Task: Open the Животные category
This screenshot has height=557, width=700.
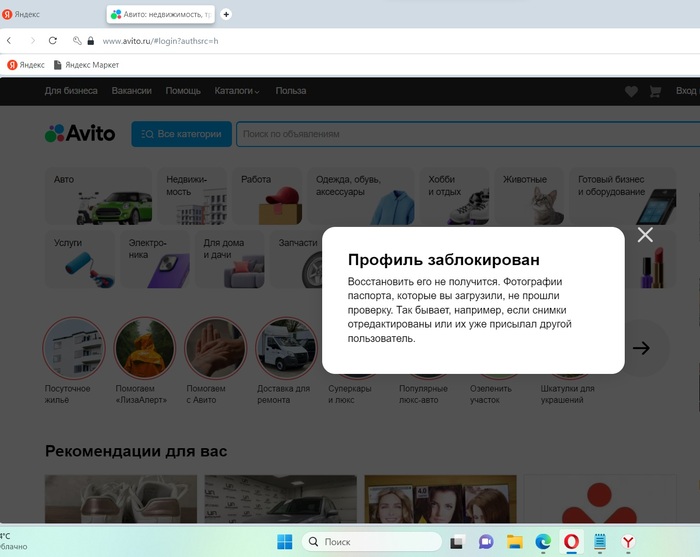Action: 529,196
